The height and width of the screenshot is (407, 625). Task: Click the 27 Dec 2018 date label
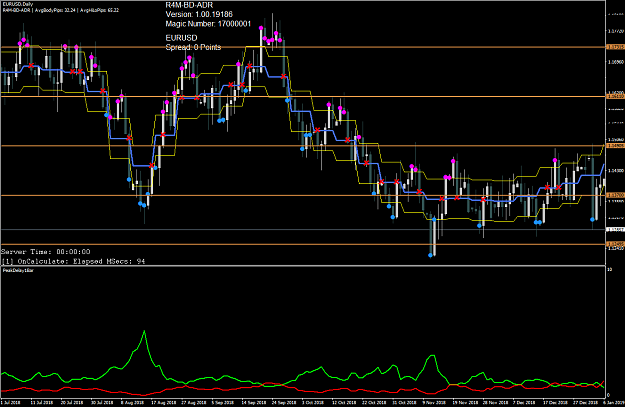(585, 403)
